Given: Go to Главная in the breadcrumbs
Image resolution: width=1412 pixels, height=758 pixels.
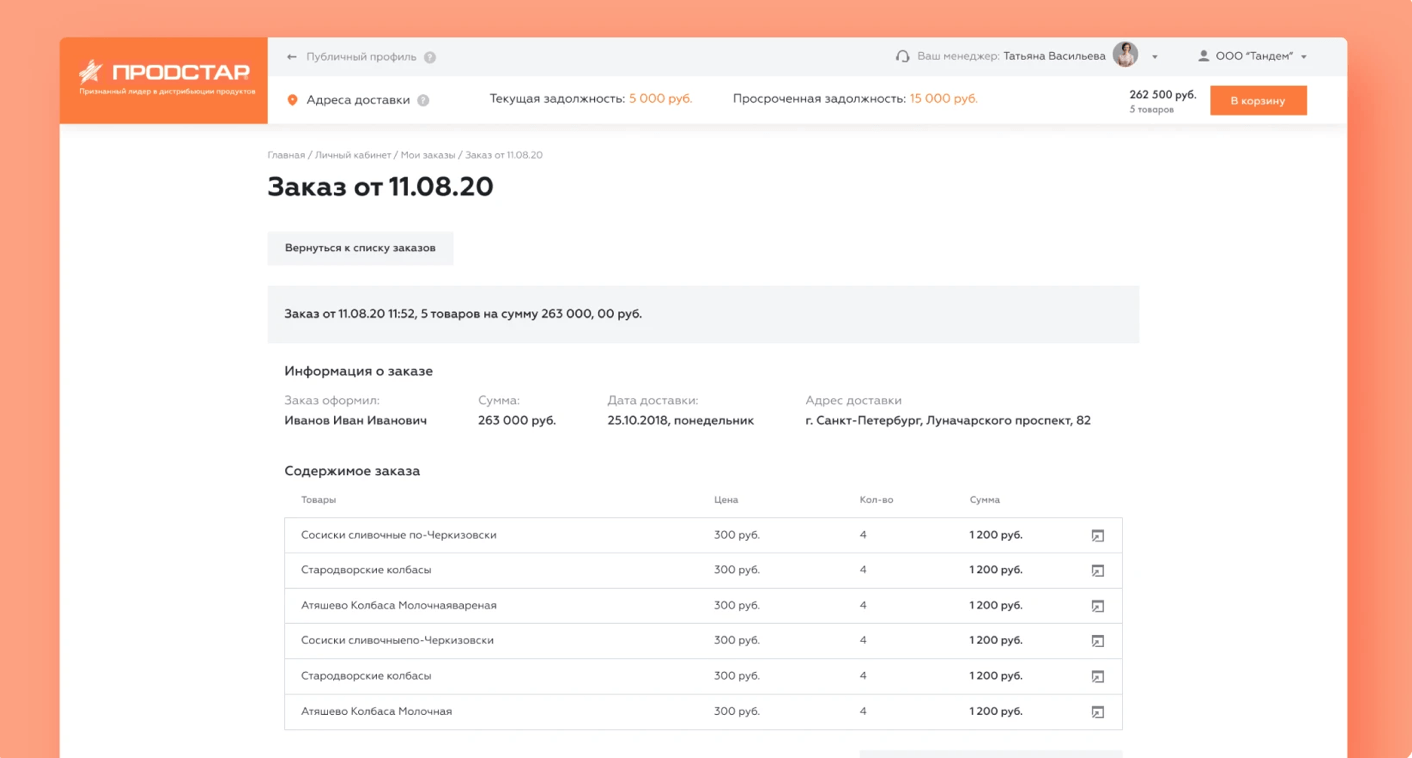Looking at the screenshot, I should (x=286, y=155).
